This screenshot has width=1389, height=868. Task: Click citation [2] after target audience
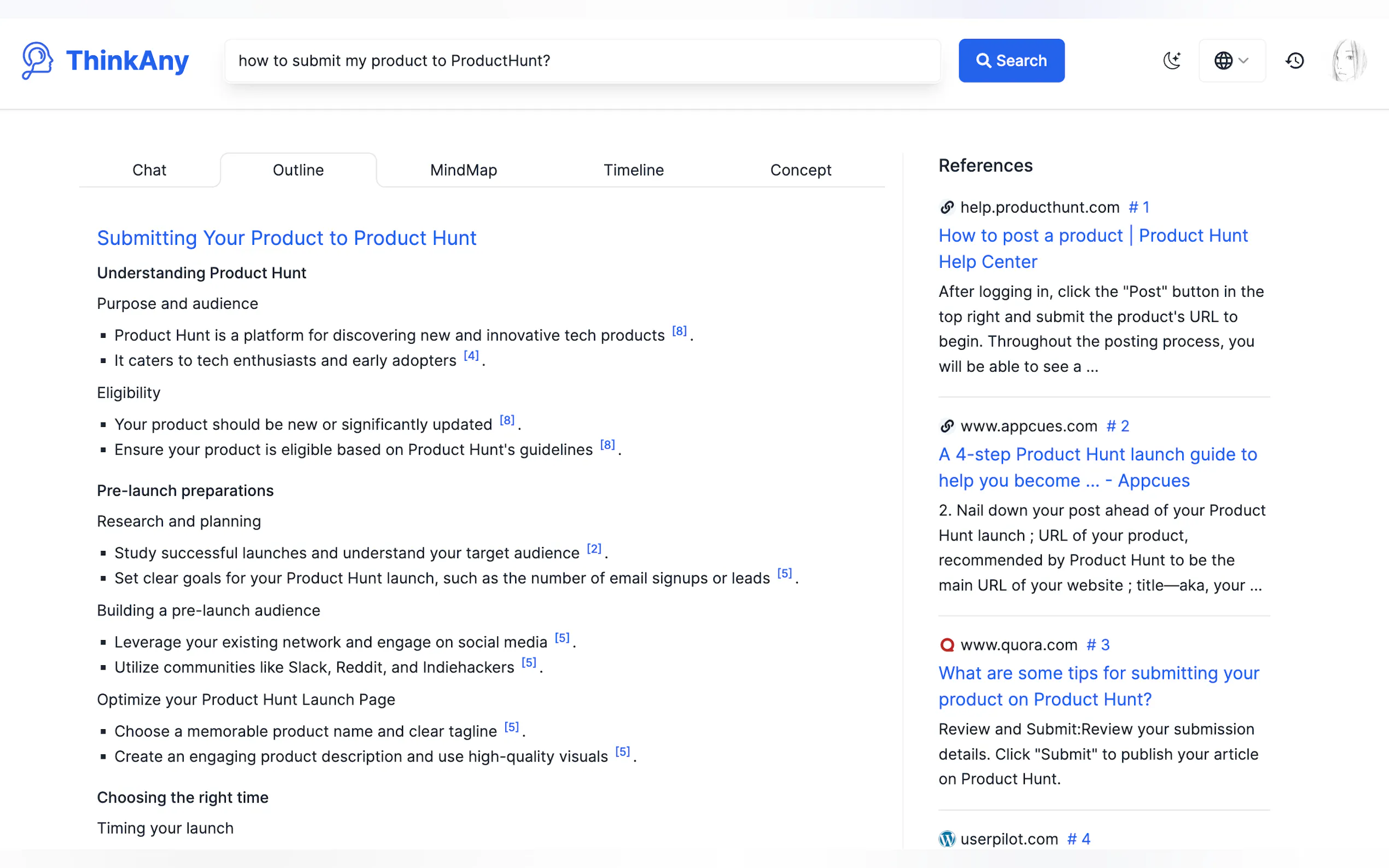pos(594,548)
